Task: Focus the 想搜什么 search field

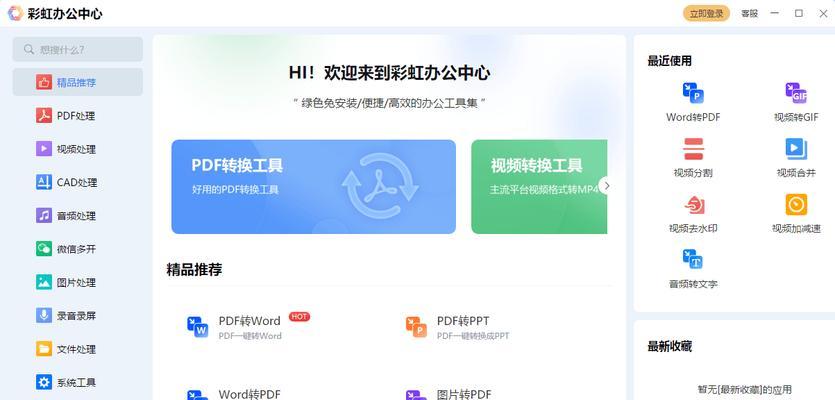Action: 78,50
